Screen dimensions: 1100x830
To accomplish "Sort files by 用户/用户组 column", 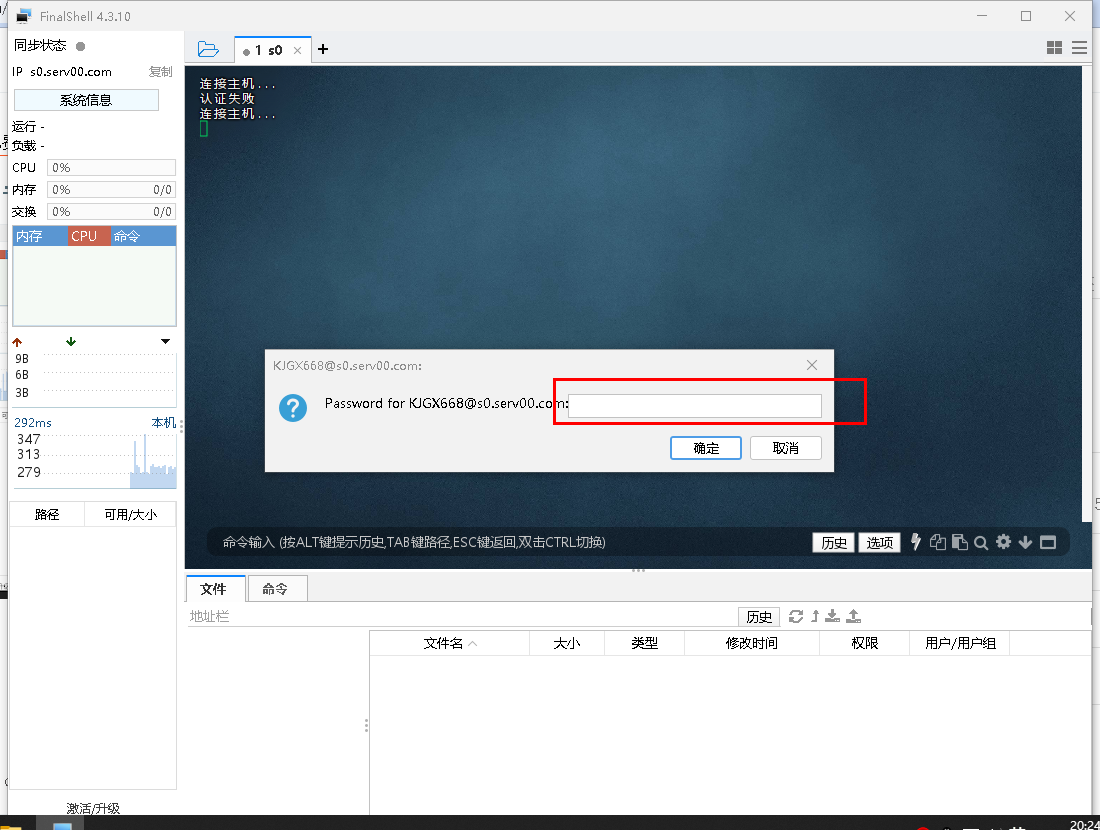I will click(960, 643).
